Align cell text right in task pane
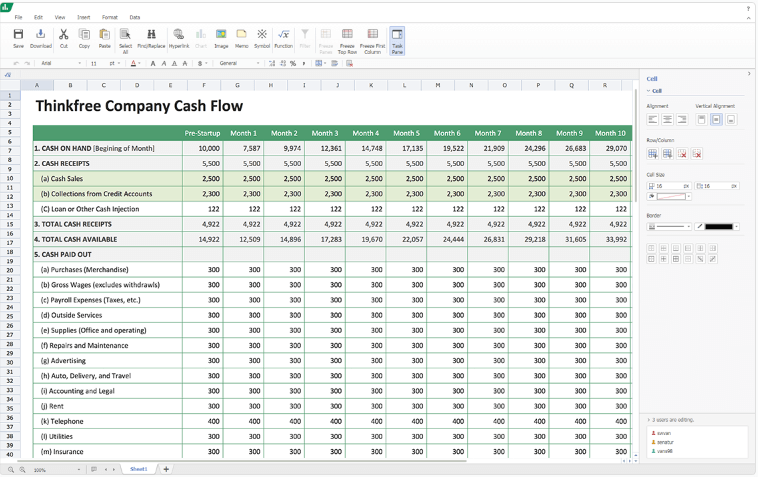758x477 pixels. click(x=682, y=119)
